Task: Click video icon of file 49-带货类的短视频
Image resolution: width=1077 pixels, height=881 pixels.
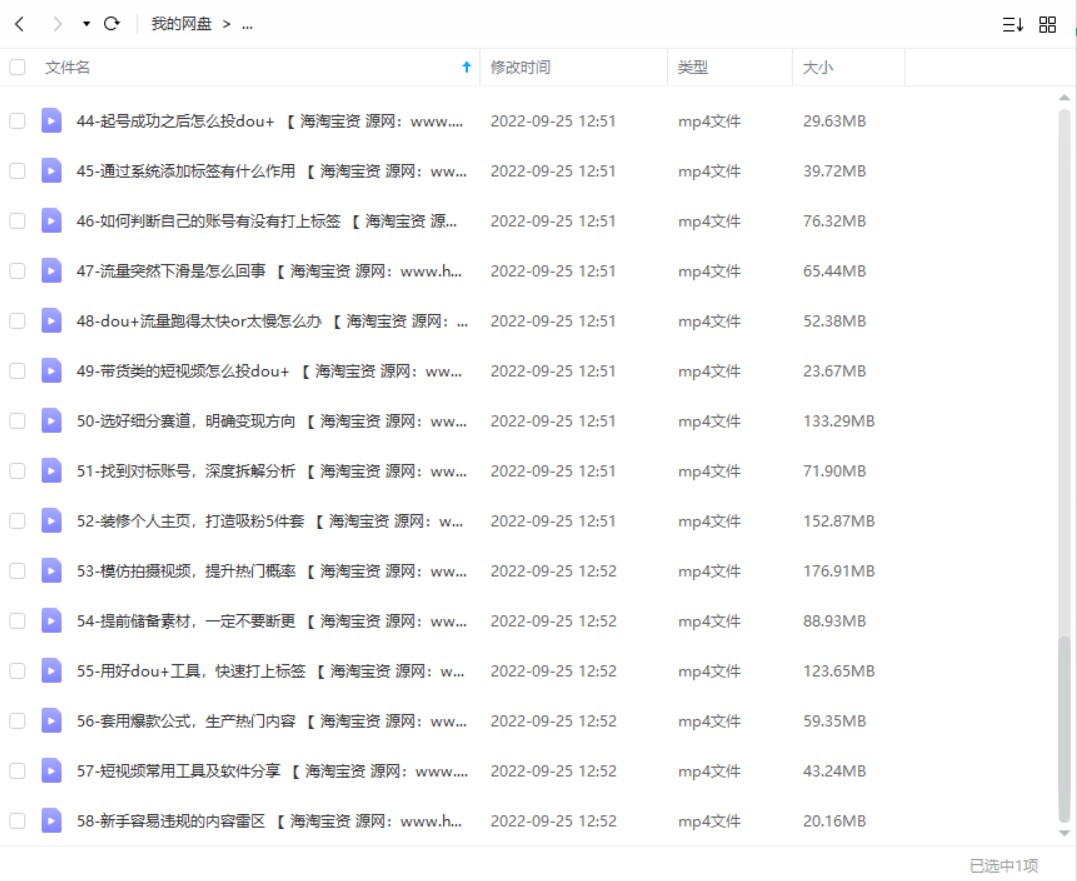Action: pyautogui.click(x=52, y=371)
